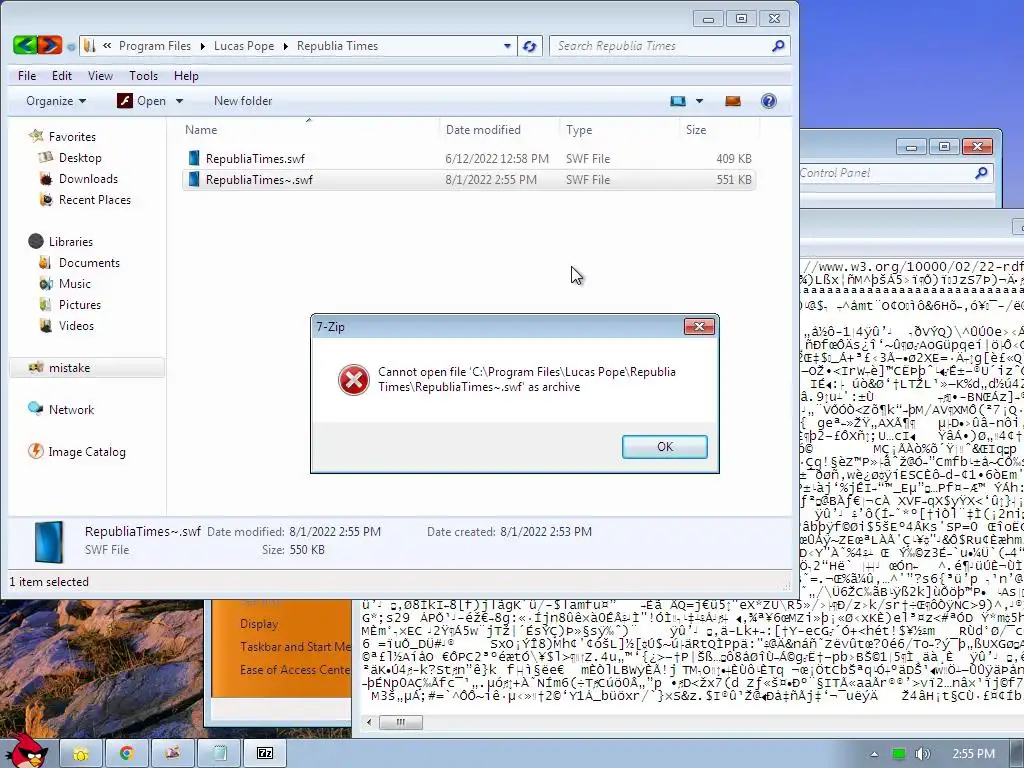Screen dimensions: 1024x768
Task: Expand the Open button dropdown arrow
Action: tap(179, 101)
